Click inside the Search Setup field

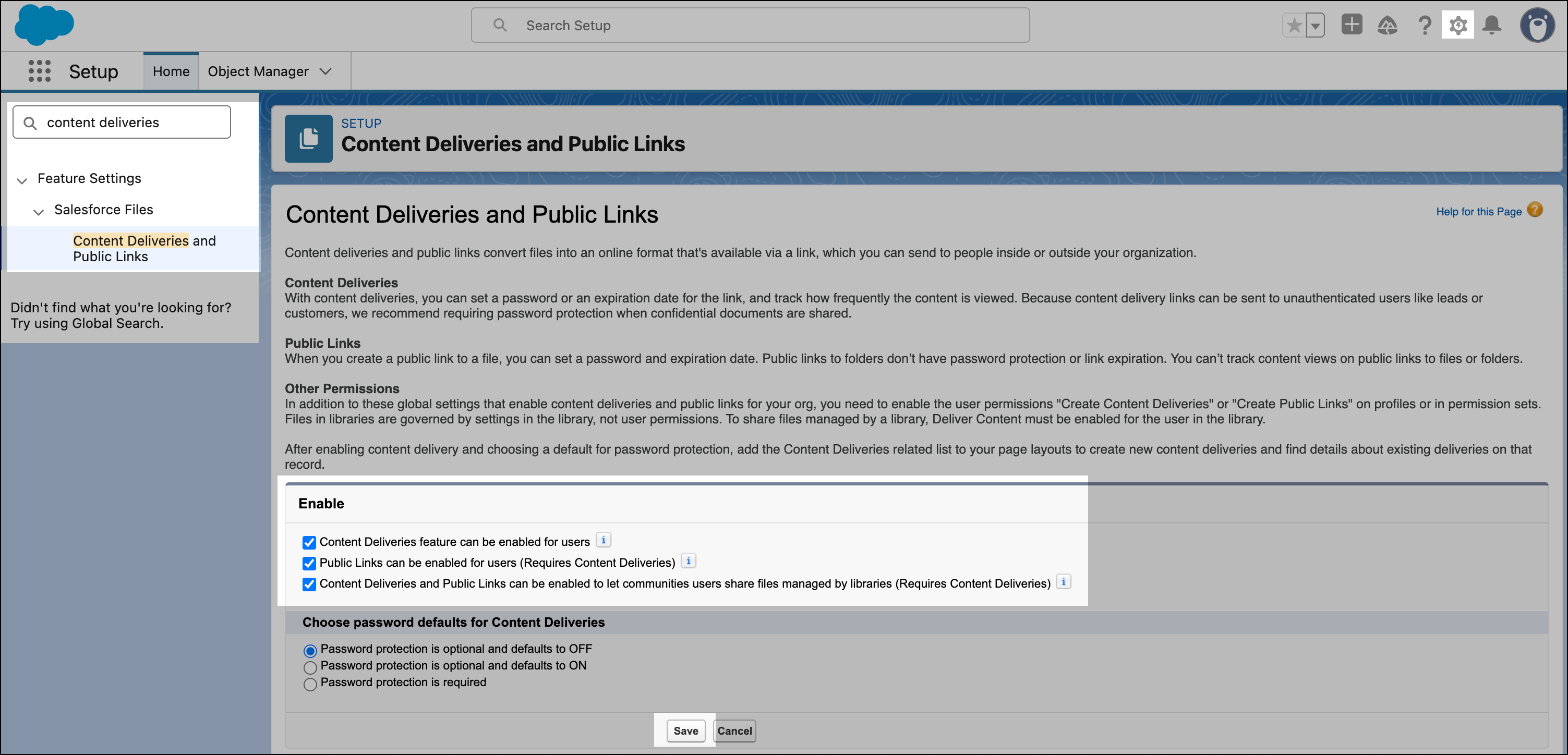point(750,25)
